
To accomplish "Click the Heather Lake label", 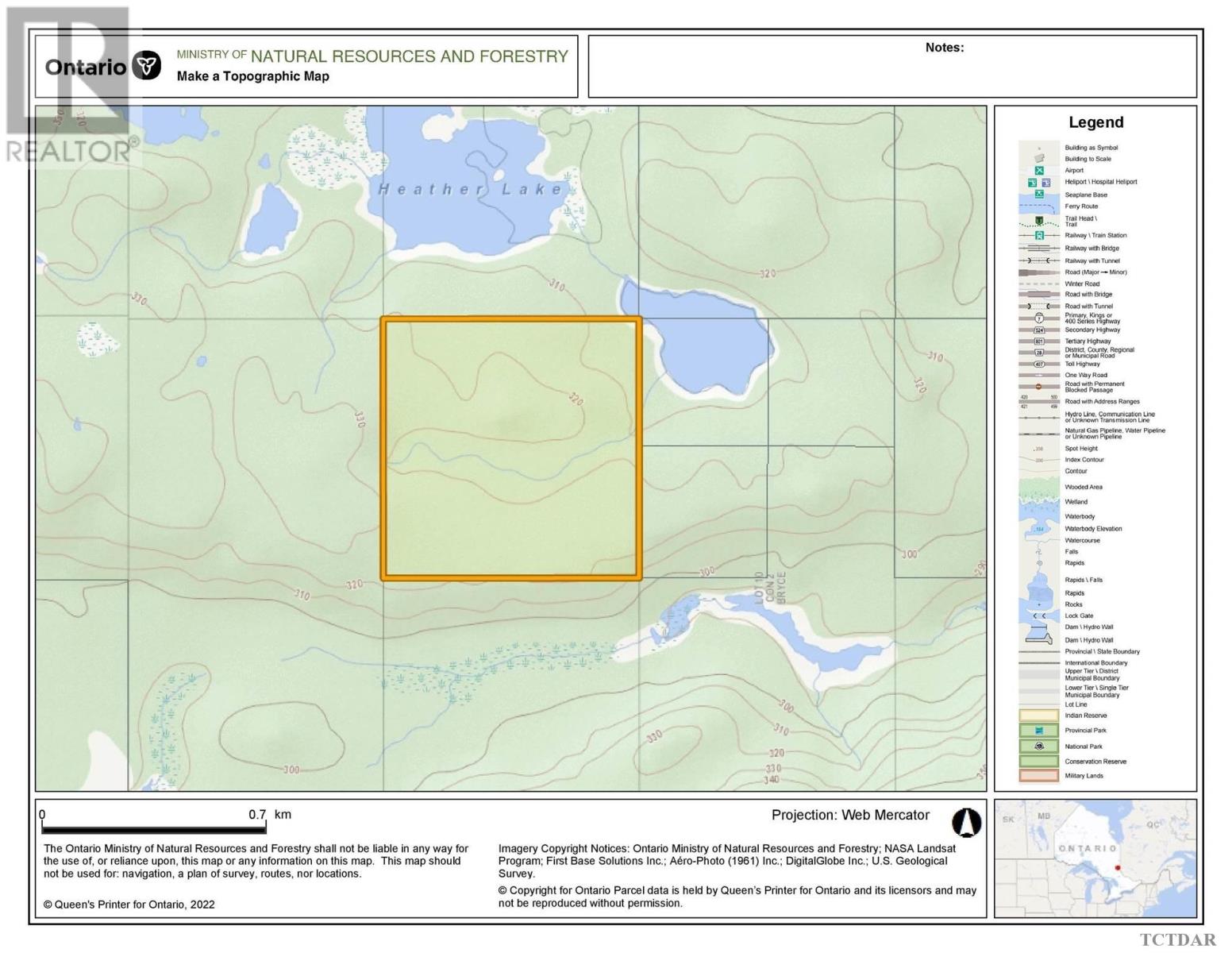I will click(469, 188).
